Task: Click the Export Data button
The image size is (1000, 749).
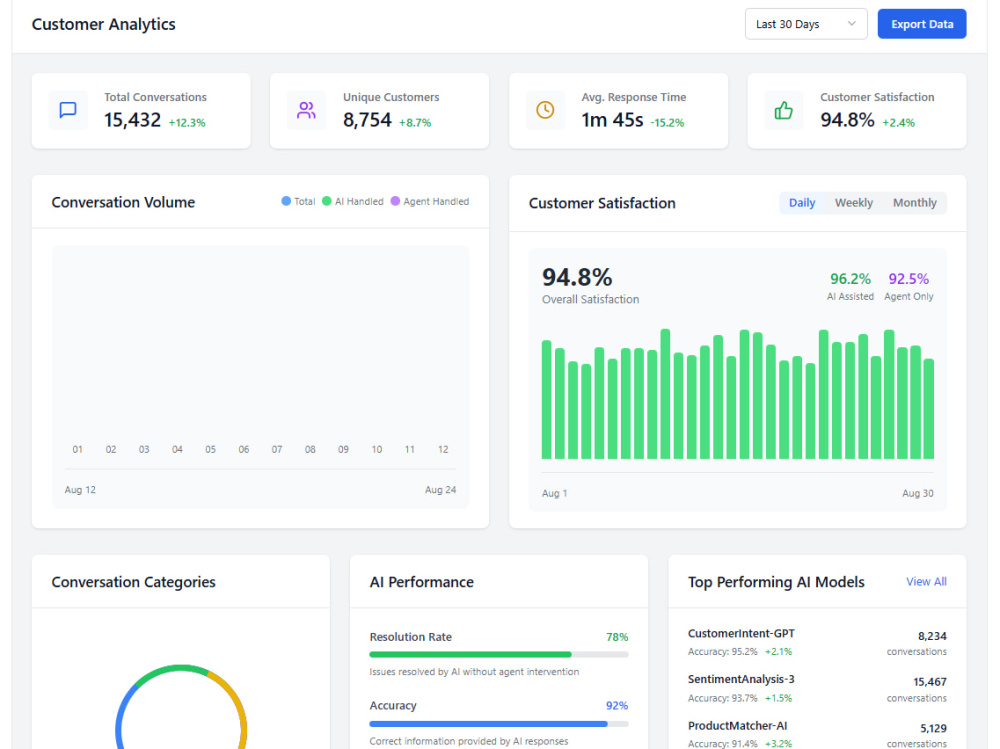Action: (922, 24)
